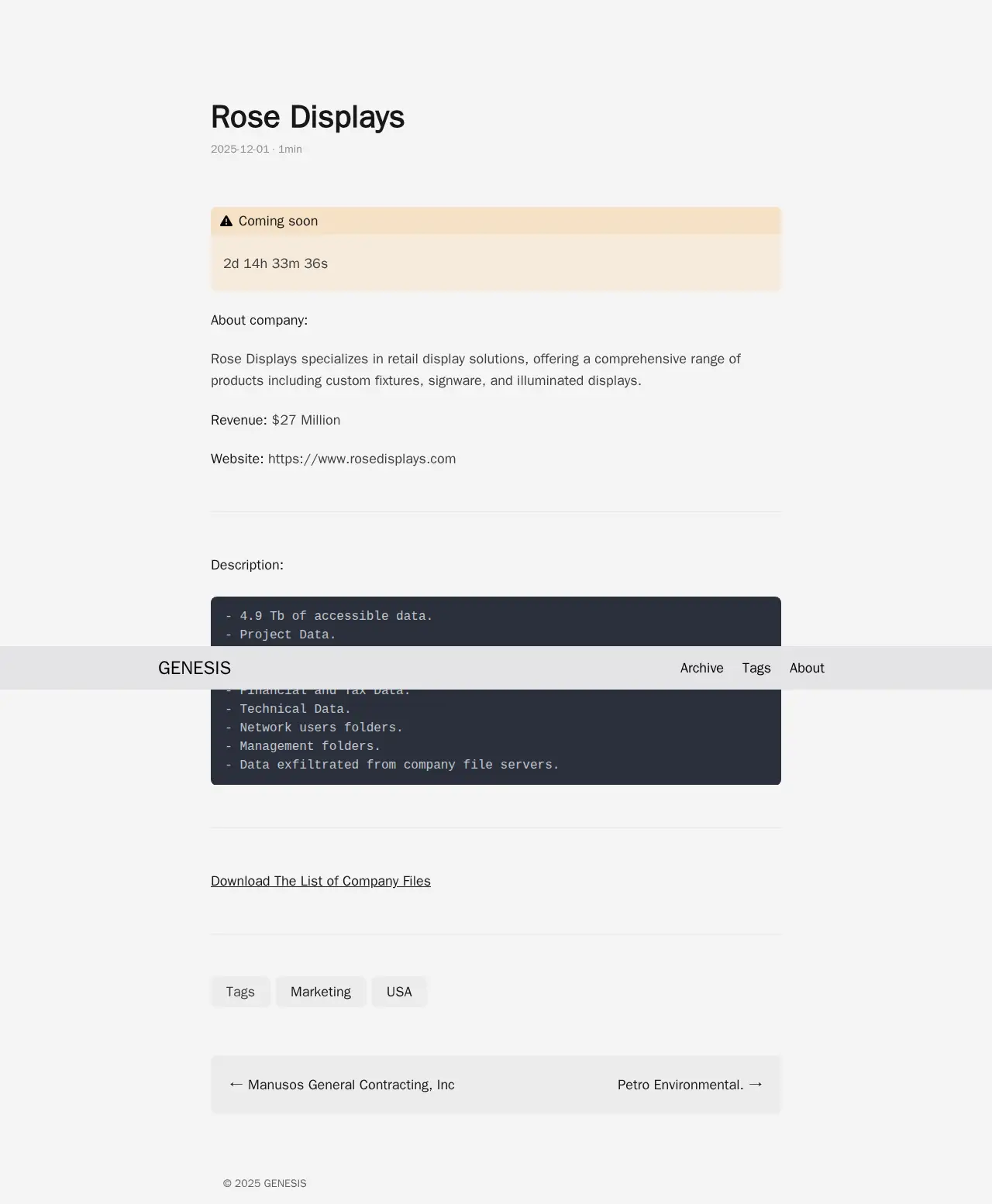Click the left arrow before Manusos
992x1204 pixels.
click(x=236, y=1084)
